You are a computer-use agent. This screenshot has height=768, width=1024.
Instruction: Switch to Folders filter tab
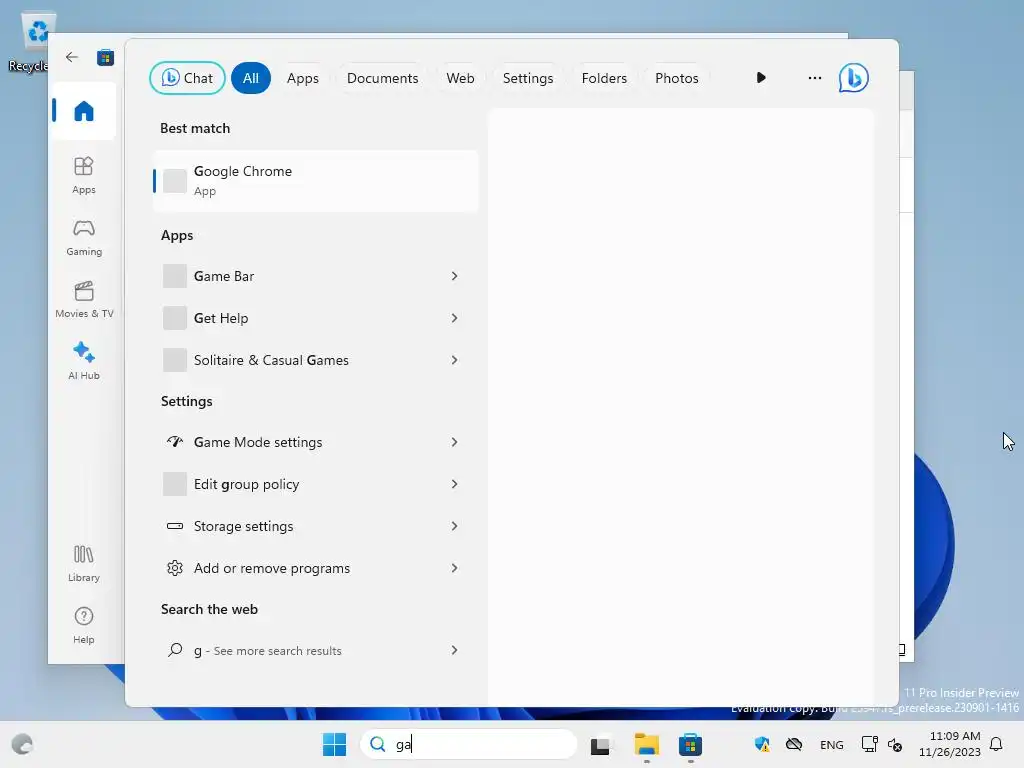tap(604, 78)
